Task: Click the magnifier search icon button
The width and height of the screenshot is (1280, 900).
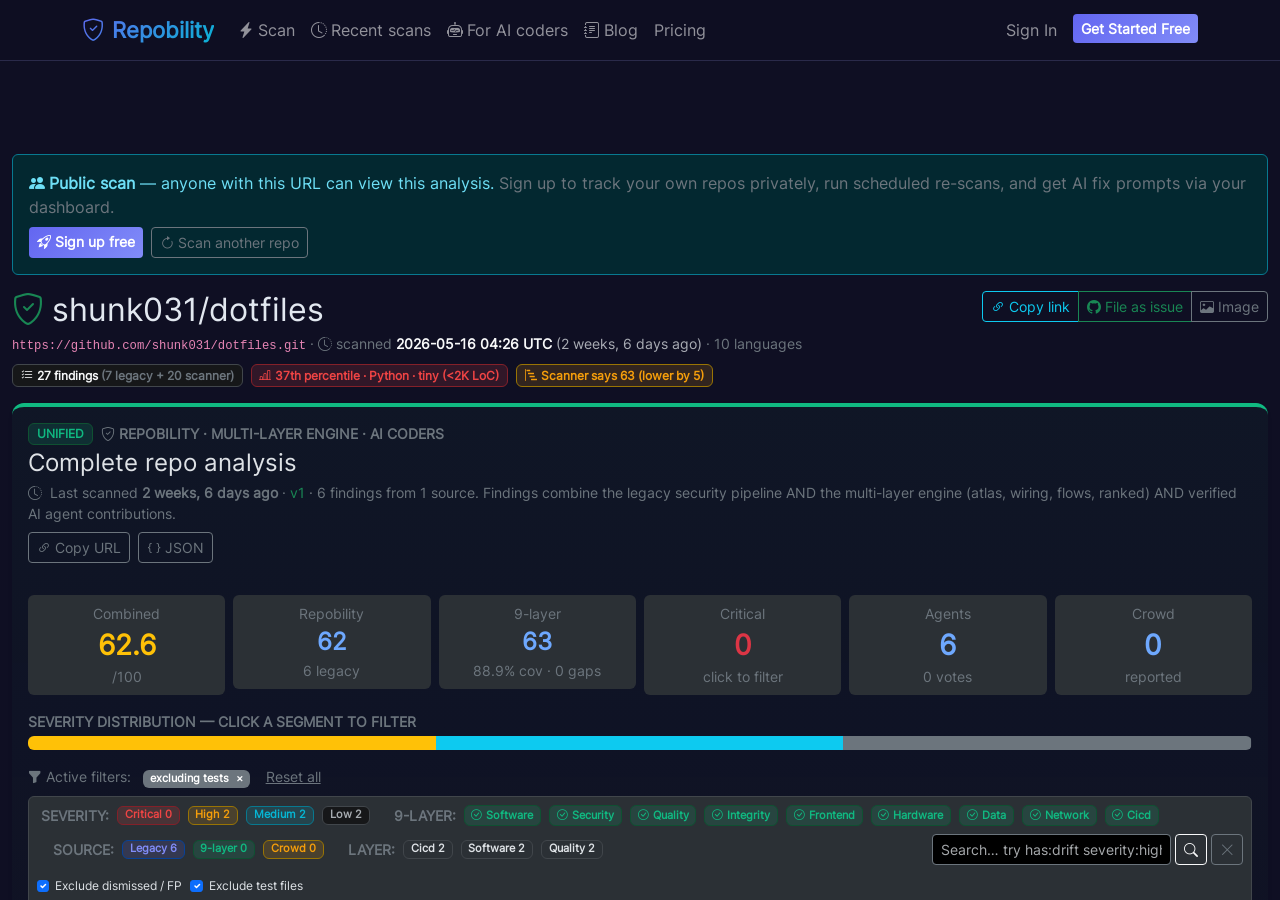Action: (x=1191, y=849)
